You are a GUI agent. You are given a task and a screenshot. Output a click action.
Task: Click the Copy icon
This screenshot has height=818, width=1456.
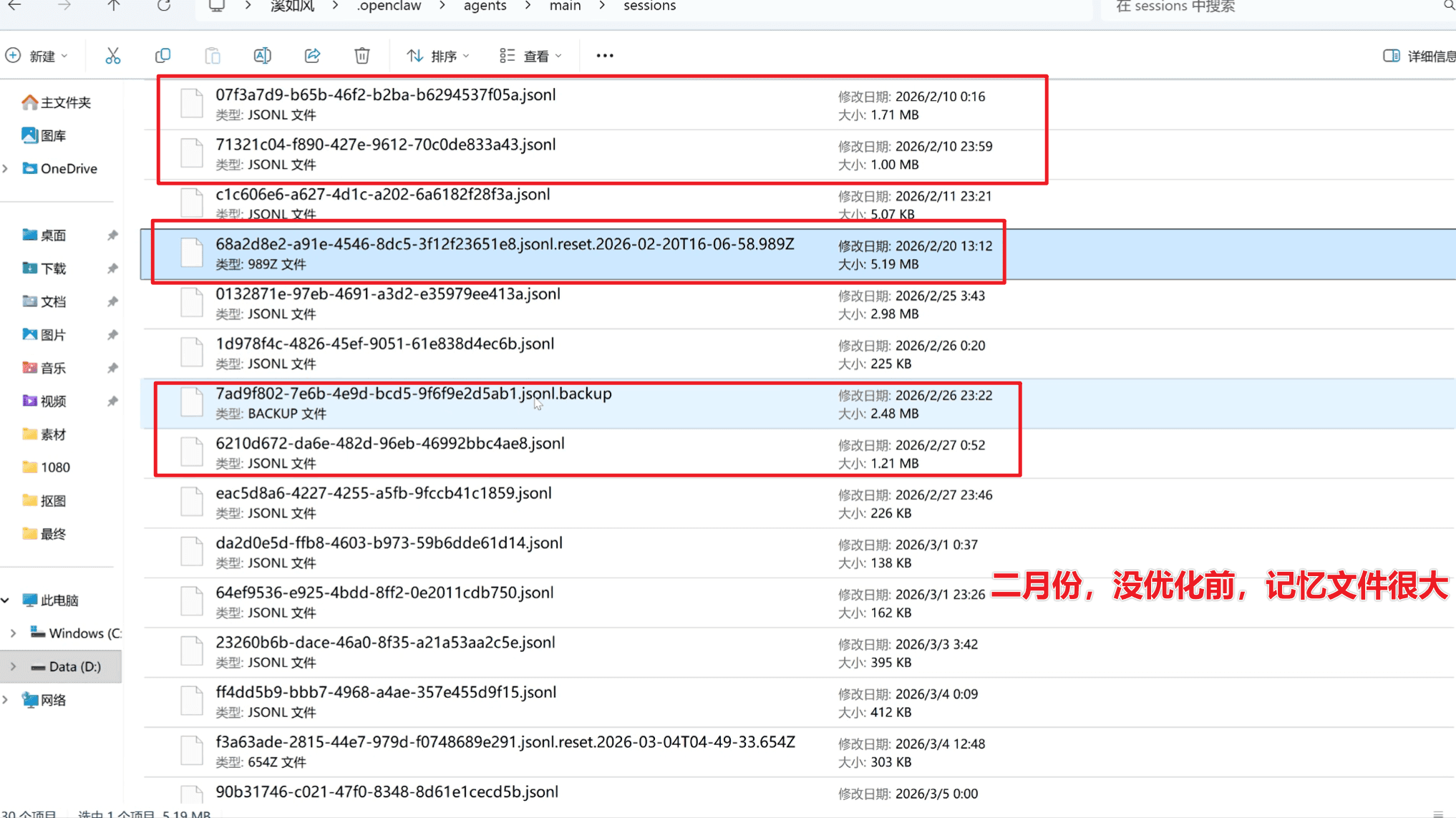[162, 55]
